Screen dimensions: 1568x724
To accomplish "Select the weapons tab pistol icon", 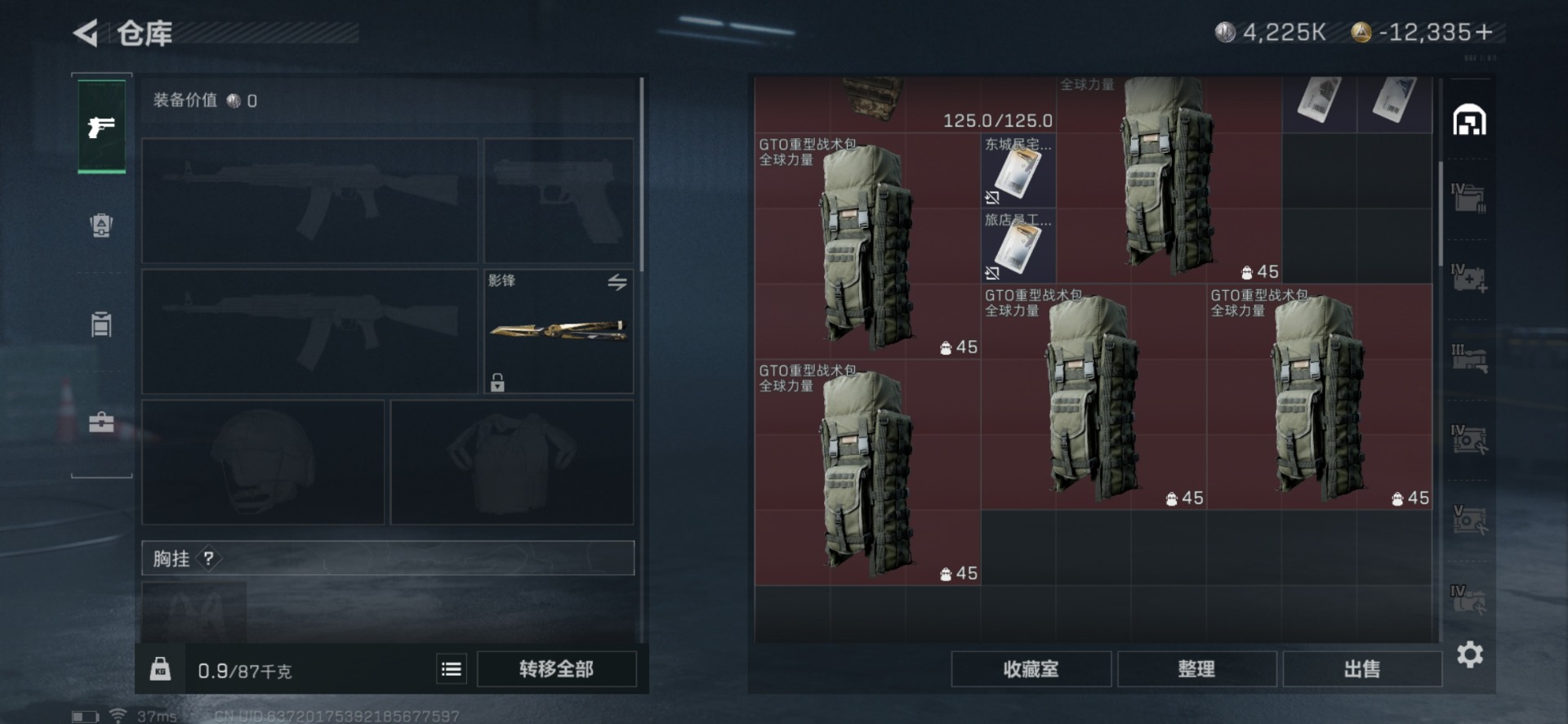I will (x=101, y=127).
